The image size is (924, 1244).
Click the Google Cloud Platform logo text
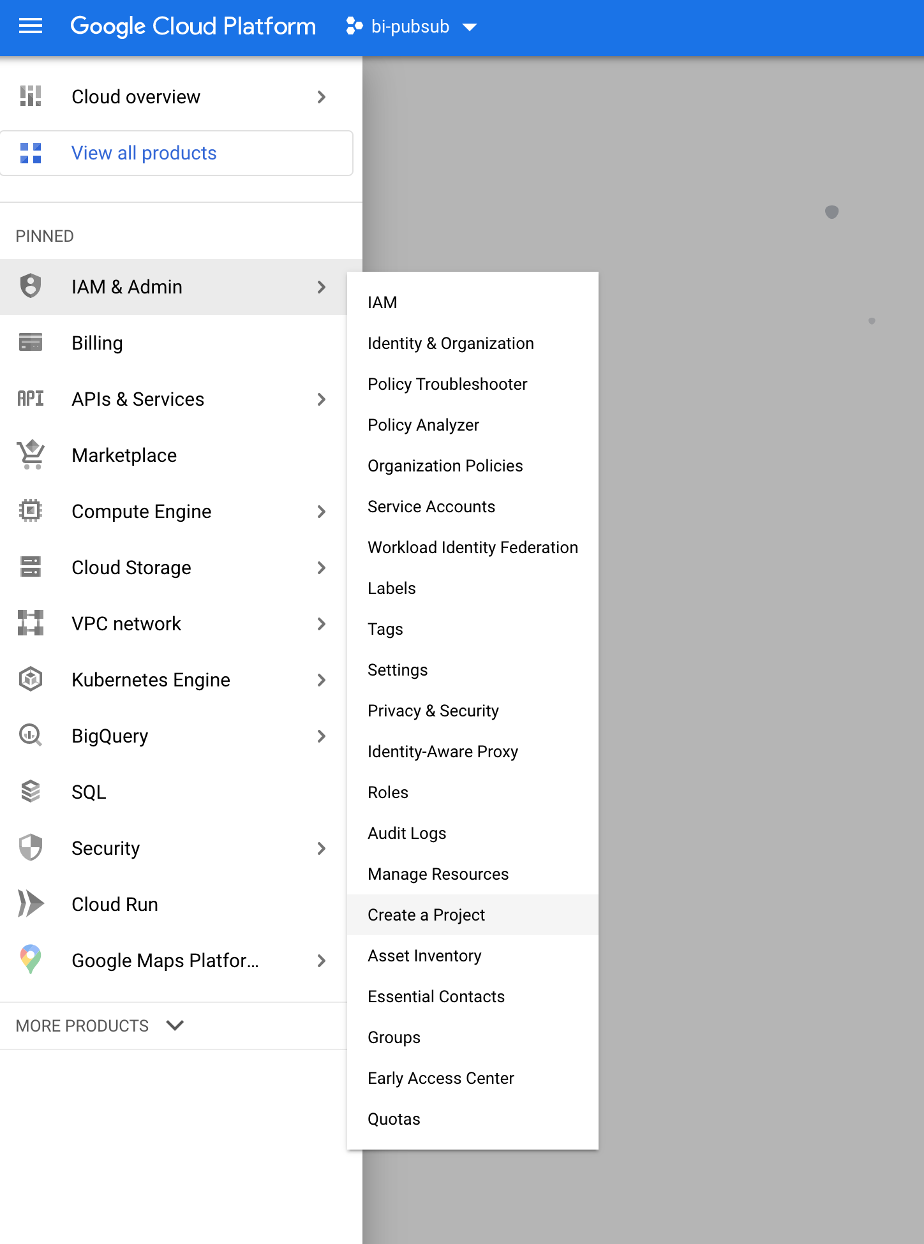tap(193, 27)
